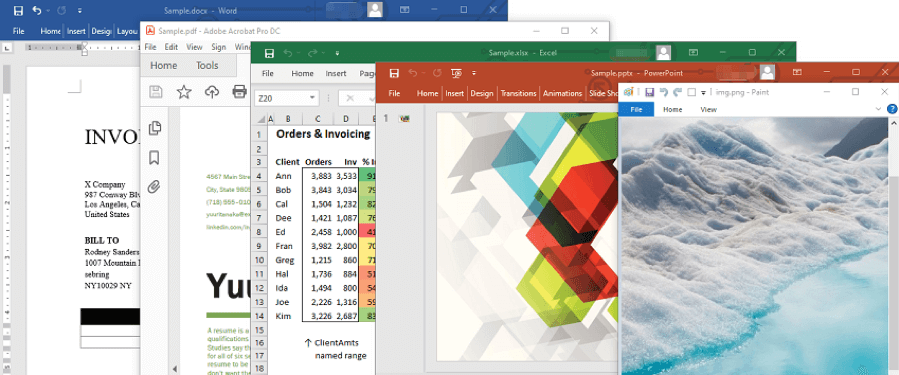Image resolution: width=899 pixels, height=375 pixels.
Task: Select column C header in Excel
Action: 317,119
